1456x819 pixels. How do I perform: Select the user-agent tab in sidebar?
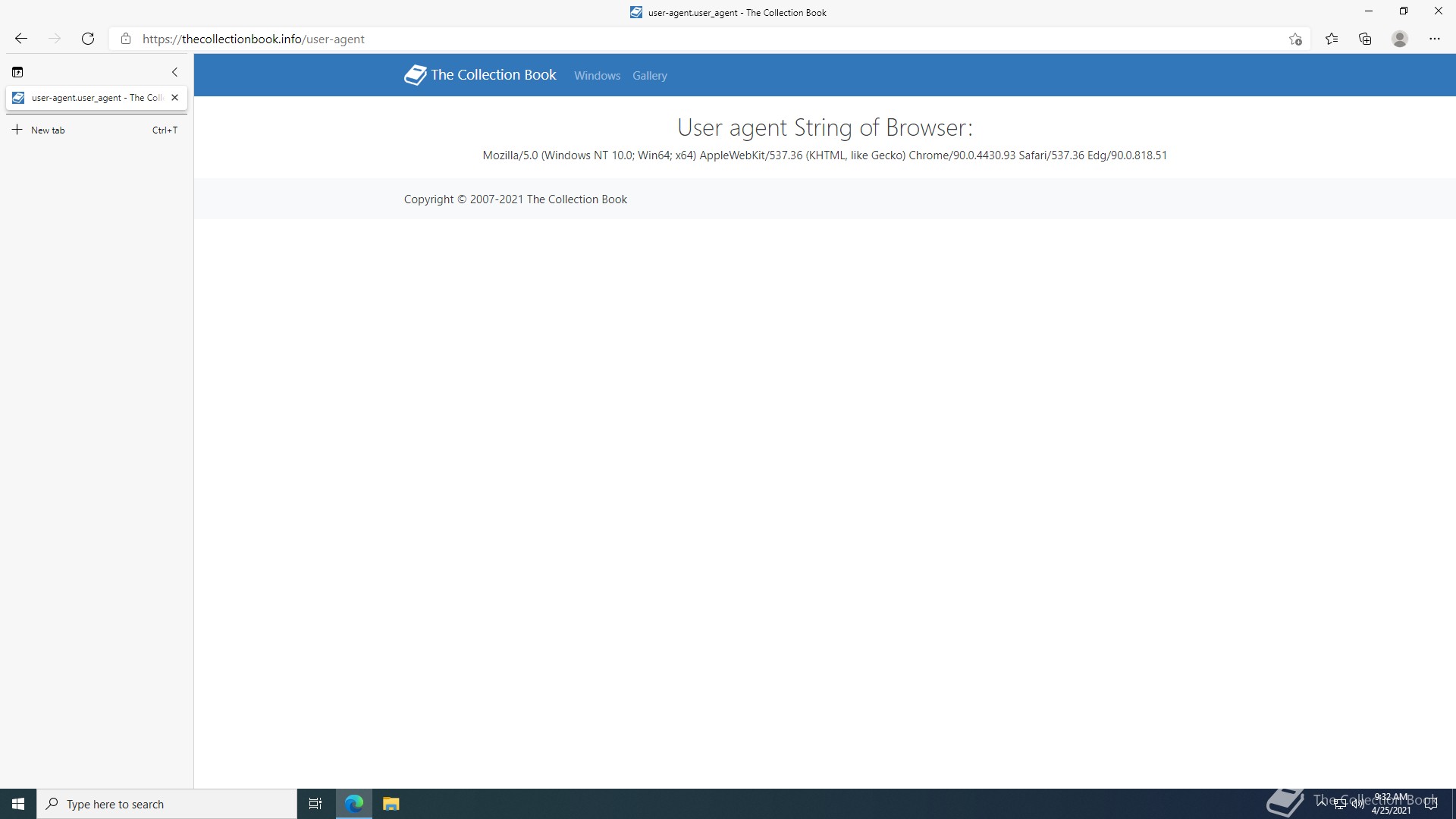tap(91, 98)
